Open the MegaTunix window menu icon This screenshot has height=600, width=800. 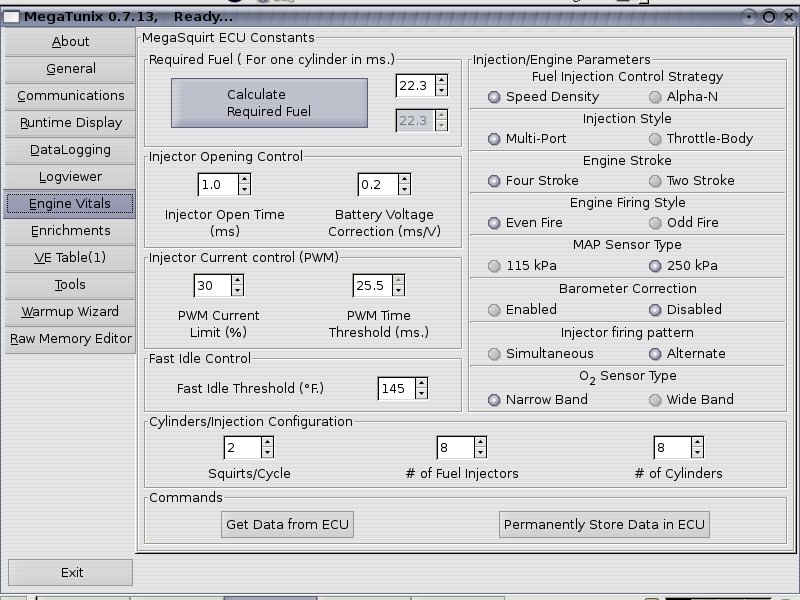pyautogui.click(x=11, y=17)
